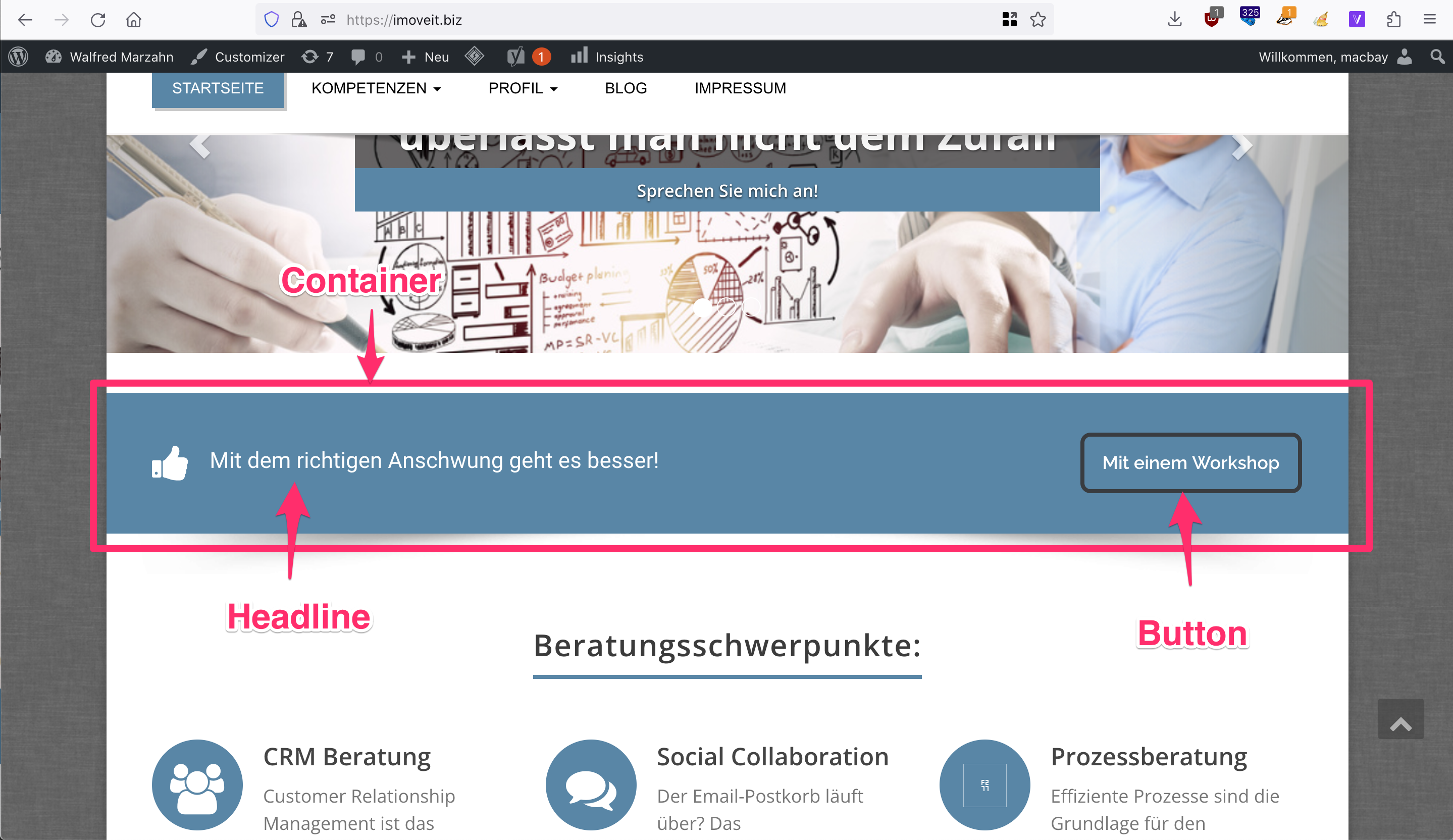
Task: Bookmark page with the star icon
Action: pyautogui.click(x=1038, y=20)
